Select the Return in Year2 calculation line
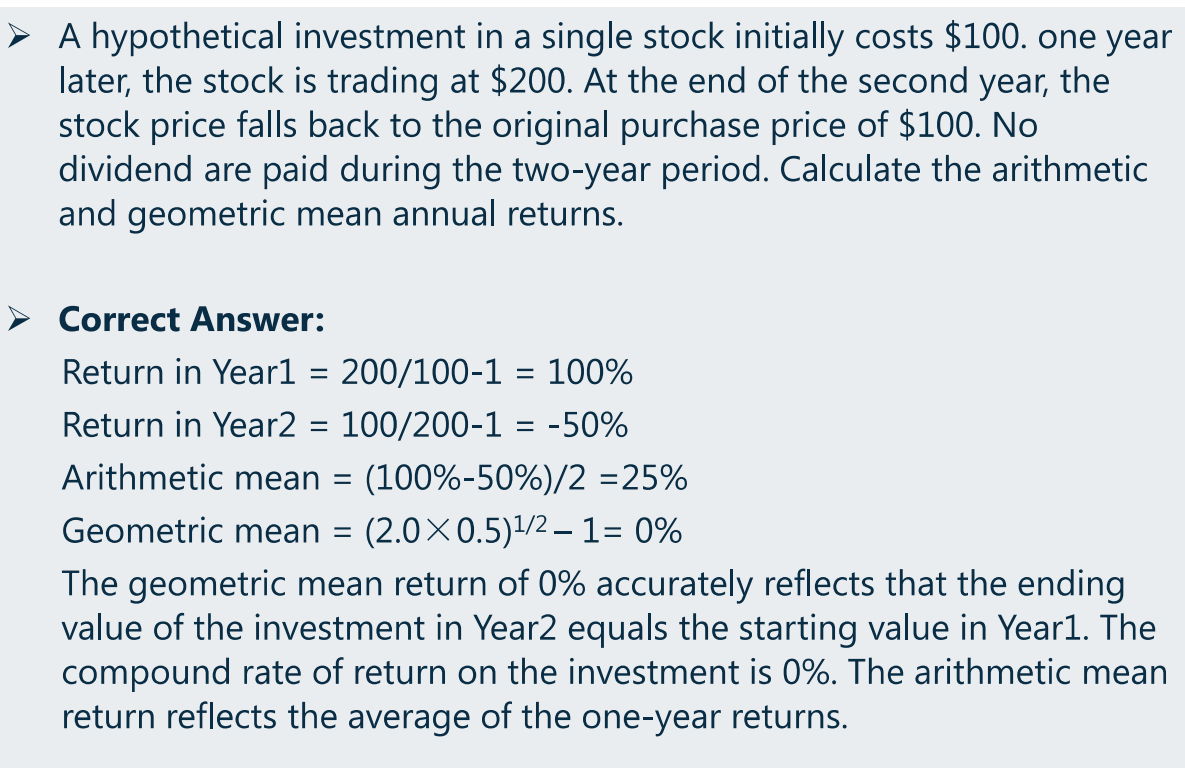The height and width of the screenshot is (768, 1185). coord(345,425)
